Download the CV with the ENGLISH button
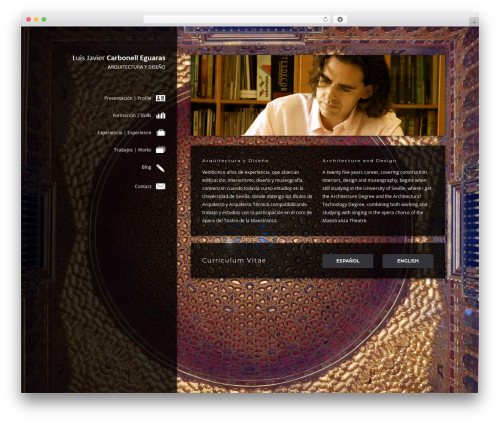Screen dimensions: 500x423 [408, 261]
